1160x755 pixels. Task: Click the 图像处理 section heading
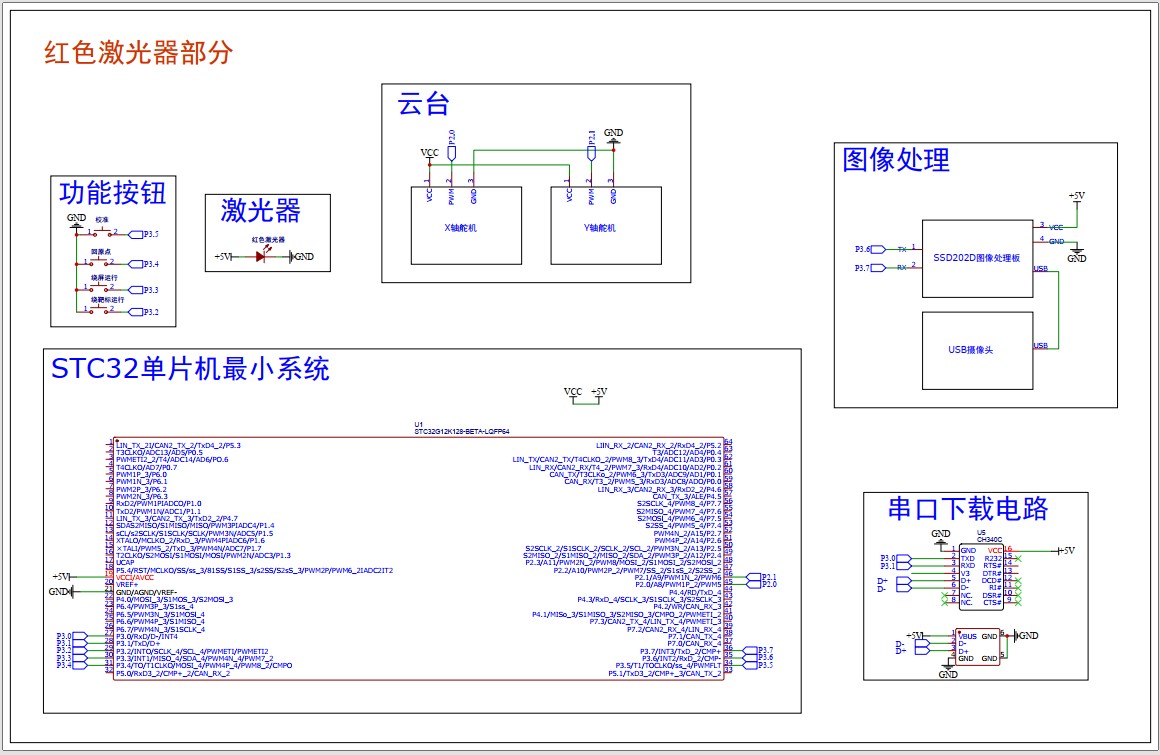pyautogui.click(x=896, y=160)
